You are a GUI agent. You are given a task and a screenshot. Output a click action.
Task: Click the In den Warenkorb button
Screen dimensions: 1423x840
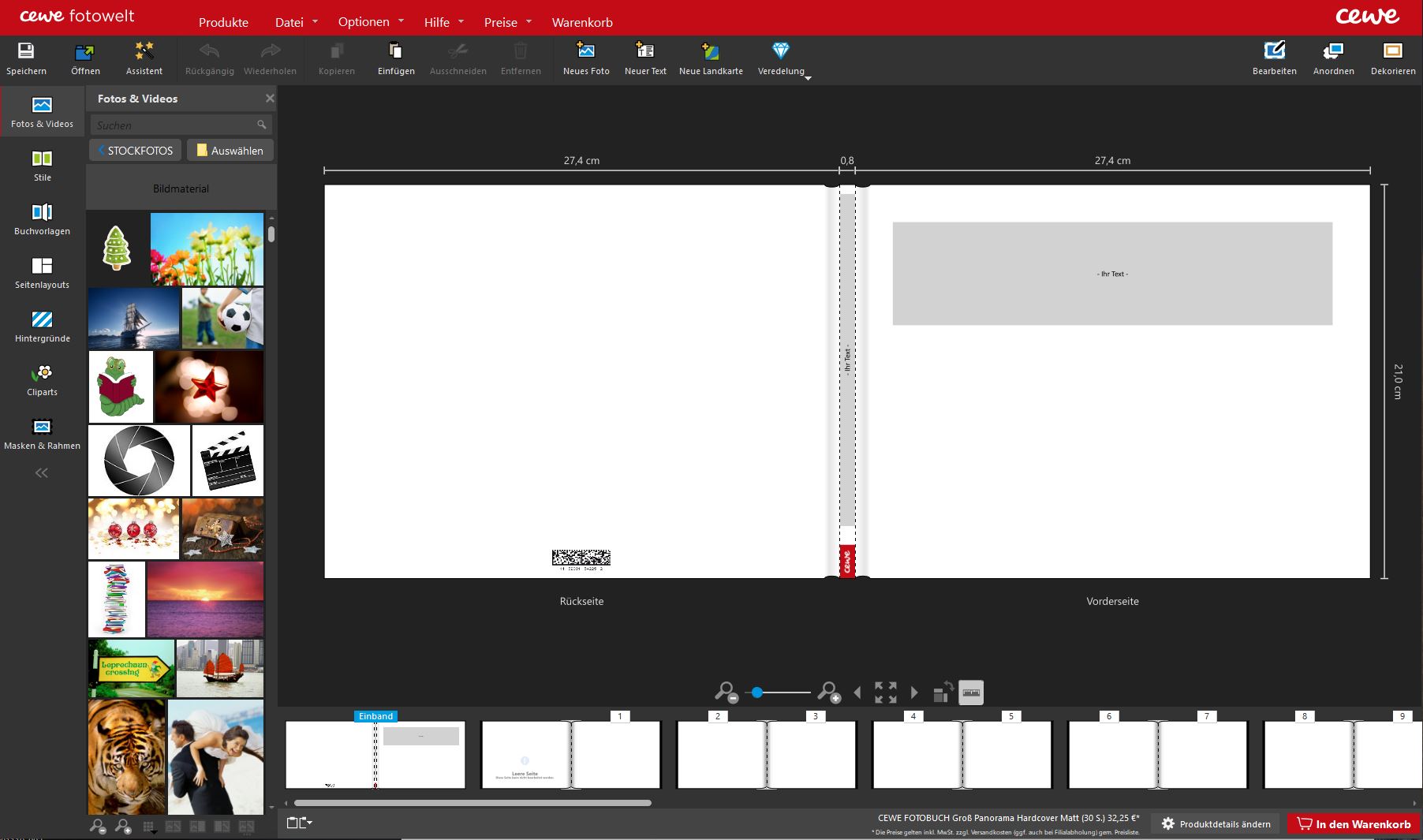pos(1354,824)
